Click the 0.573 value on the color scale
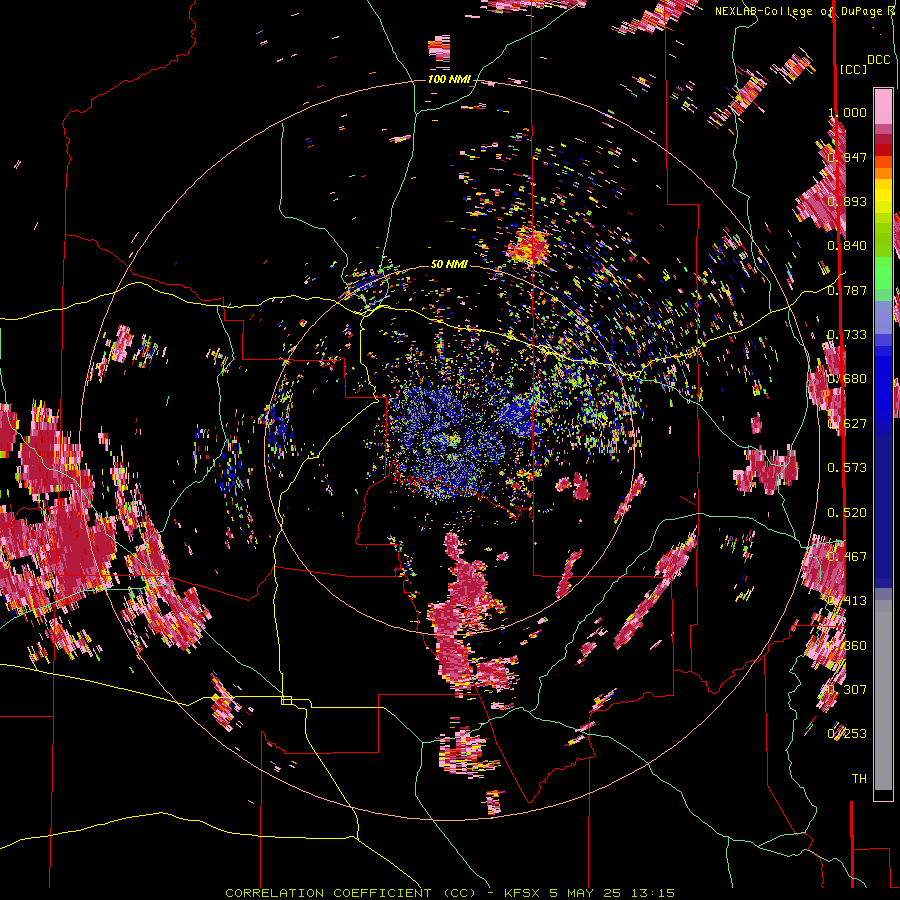The image size is (900, 900). click(847, 468)
